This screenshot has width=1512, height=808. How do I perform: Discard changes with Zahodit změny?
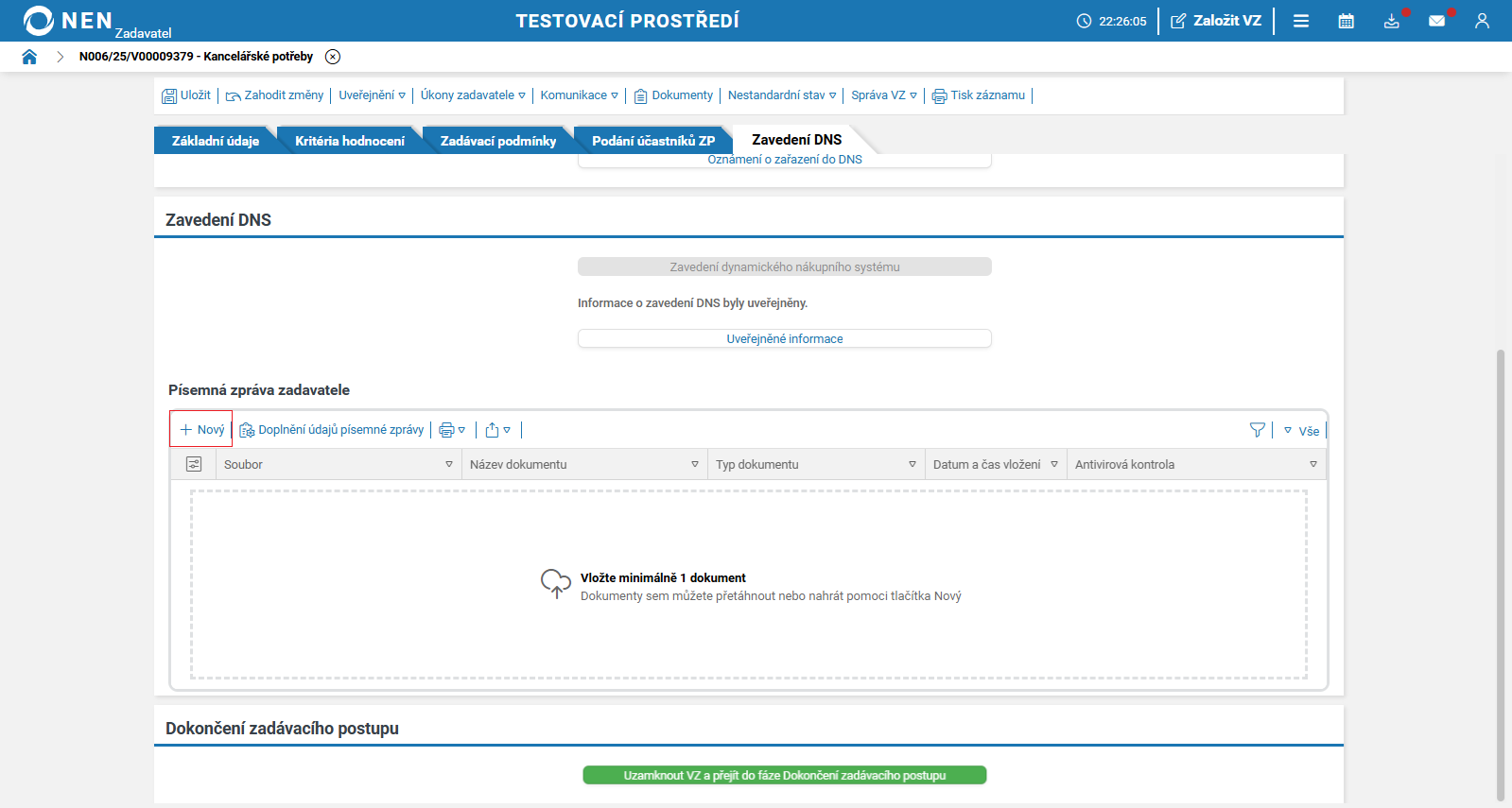[274, 95]
